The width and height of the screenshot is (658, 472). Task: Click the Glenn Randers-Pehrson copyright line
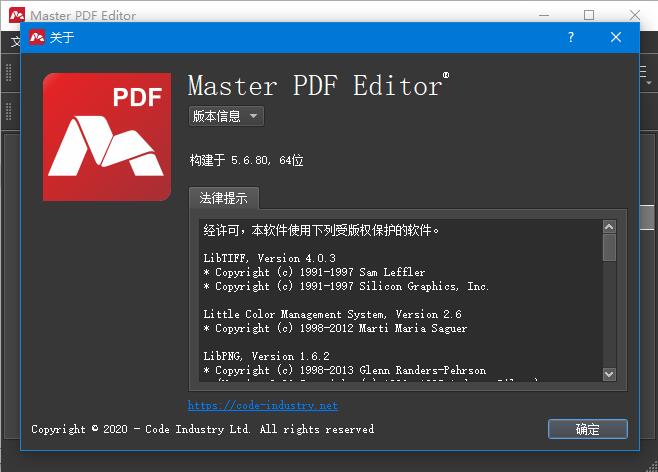345,370
